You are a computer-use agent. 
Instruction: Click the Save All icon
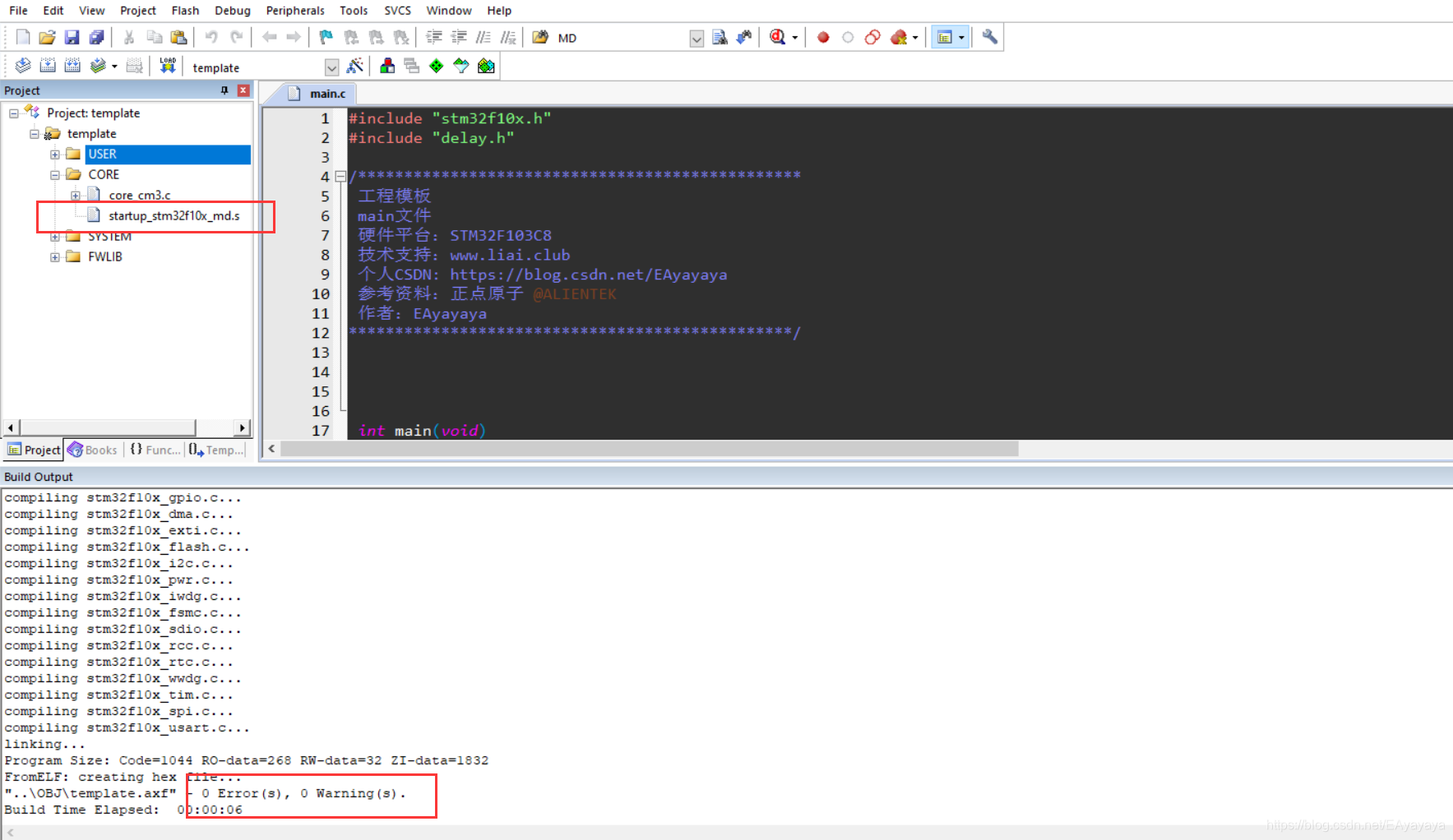point(96,37)
